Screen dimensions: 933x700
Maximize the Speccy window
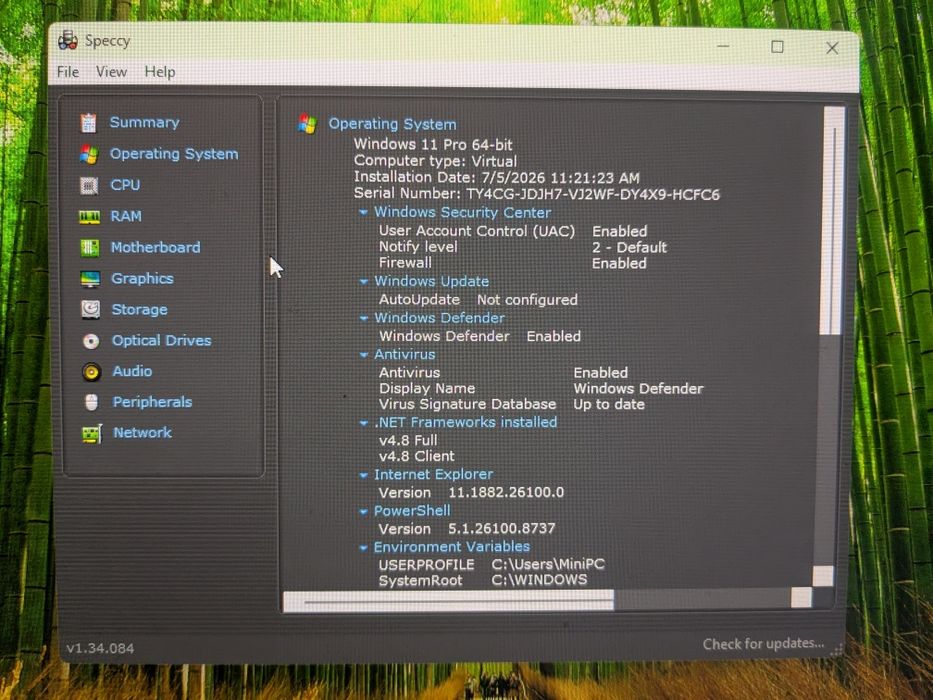(x=777, y=47)
